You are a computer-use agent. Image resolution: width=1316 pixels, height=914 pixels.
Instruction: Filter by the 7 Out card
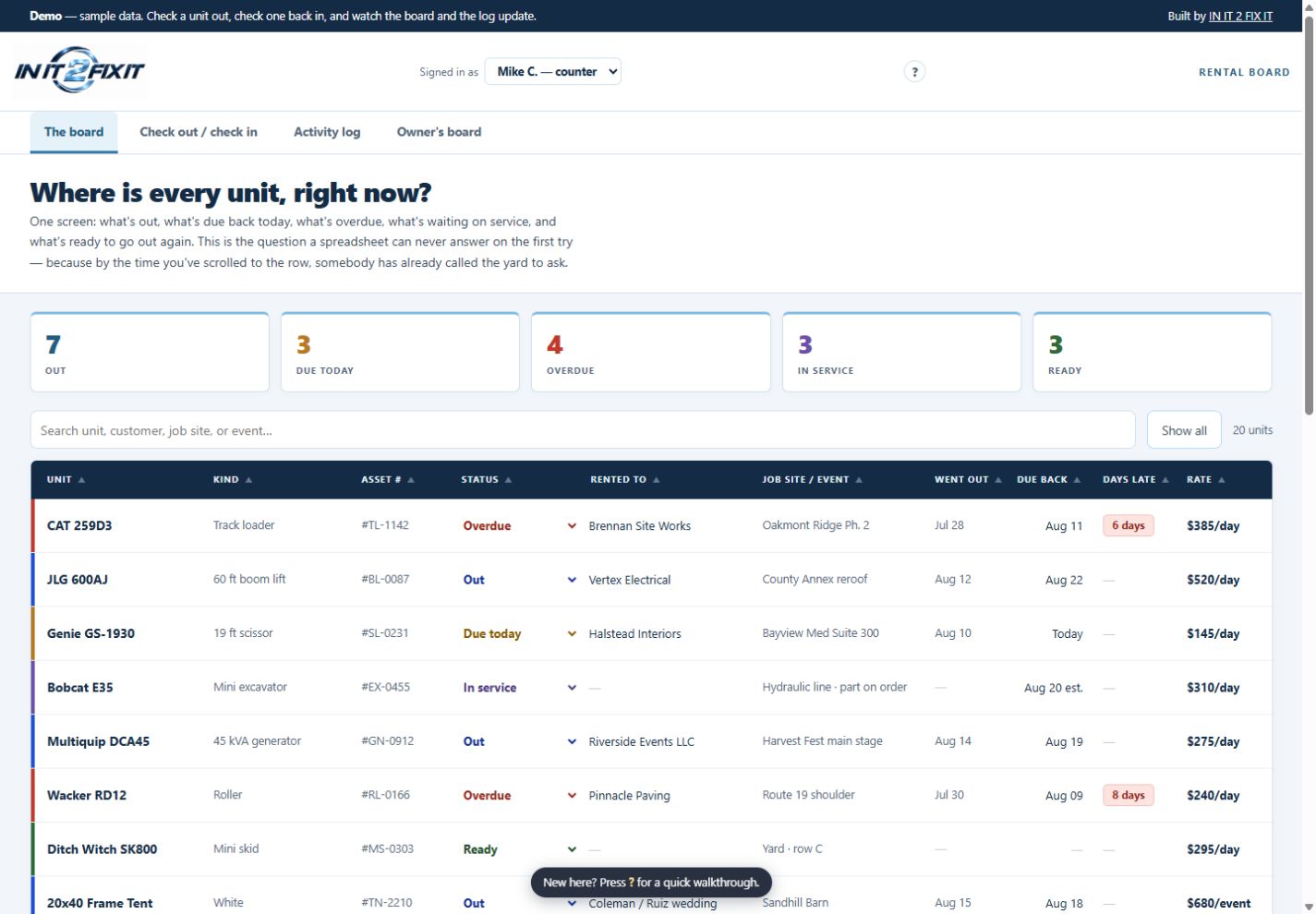pyautogui.click(x=150, y=353)
